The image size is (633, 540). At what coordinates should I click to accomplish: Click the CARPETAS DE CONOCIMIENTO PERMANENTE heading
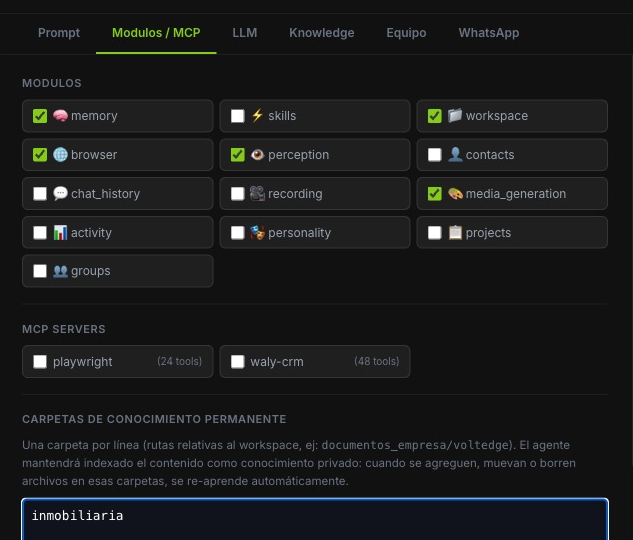click(154, 419)
